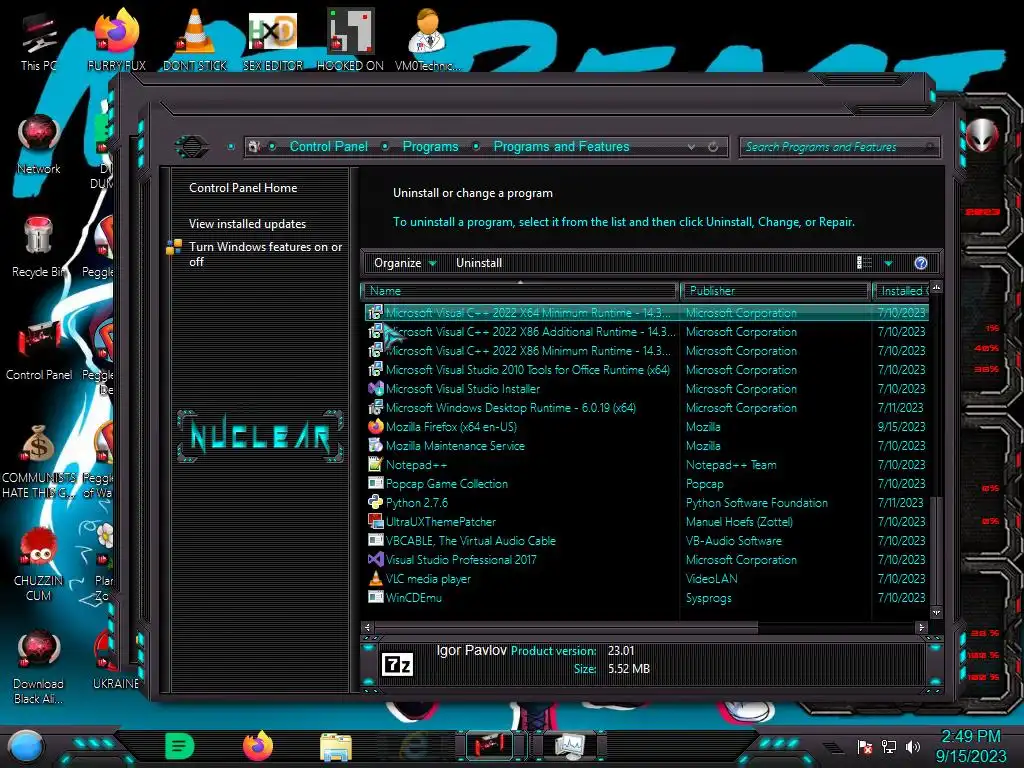1024x768 pixels.
Task: Select Visual Studio 2010 Tools for Office Runtime
Action: click(647, 370)
